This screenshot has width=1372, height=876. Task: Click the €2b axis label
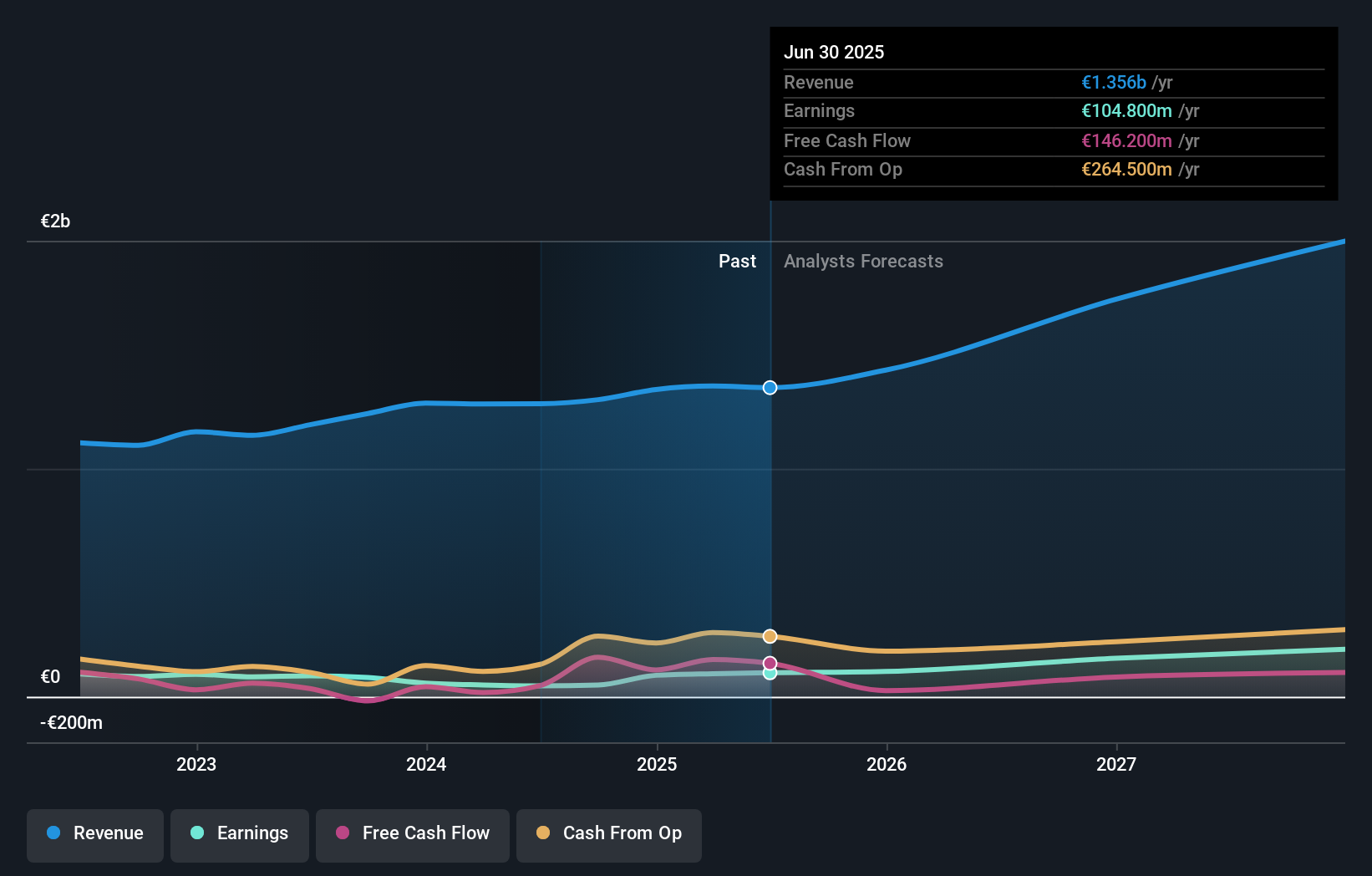click(x=54, y=221)
